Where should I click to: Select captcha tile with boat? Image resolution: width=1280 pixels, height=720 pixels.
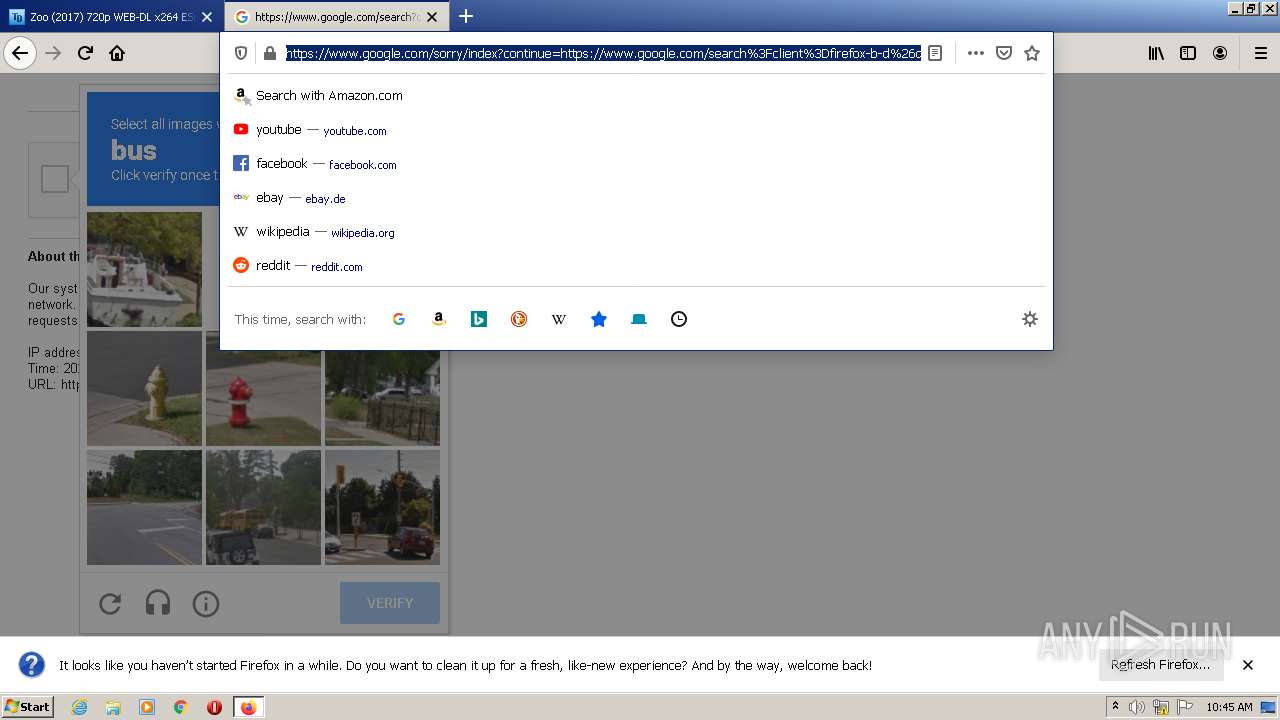click(x=144, y=269)
